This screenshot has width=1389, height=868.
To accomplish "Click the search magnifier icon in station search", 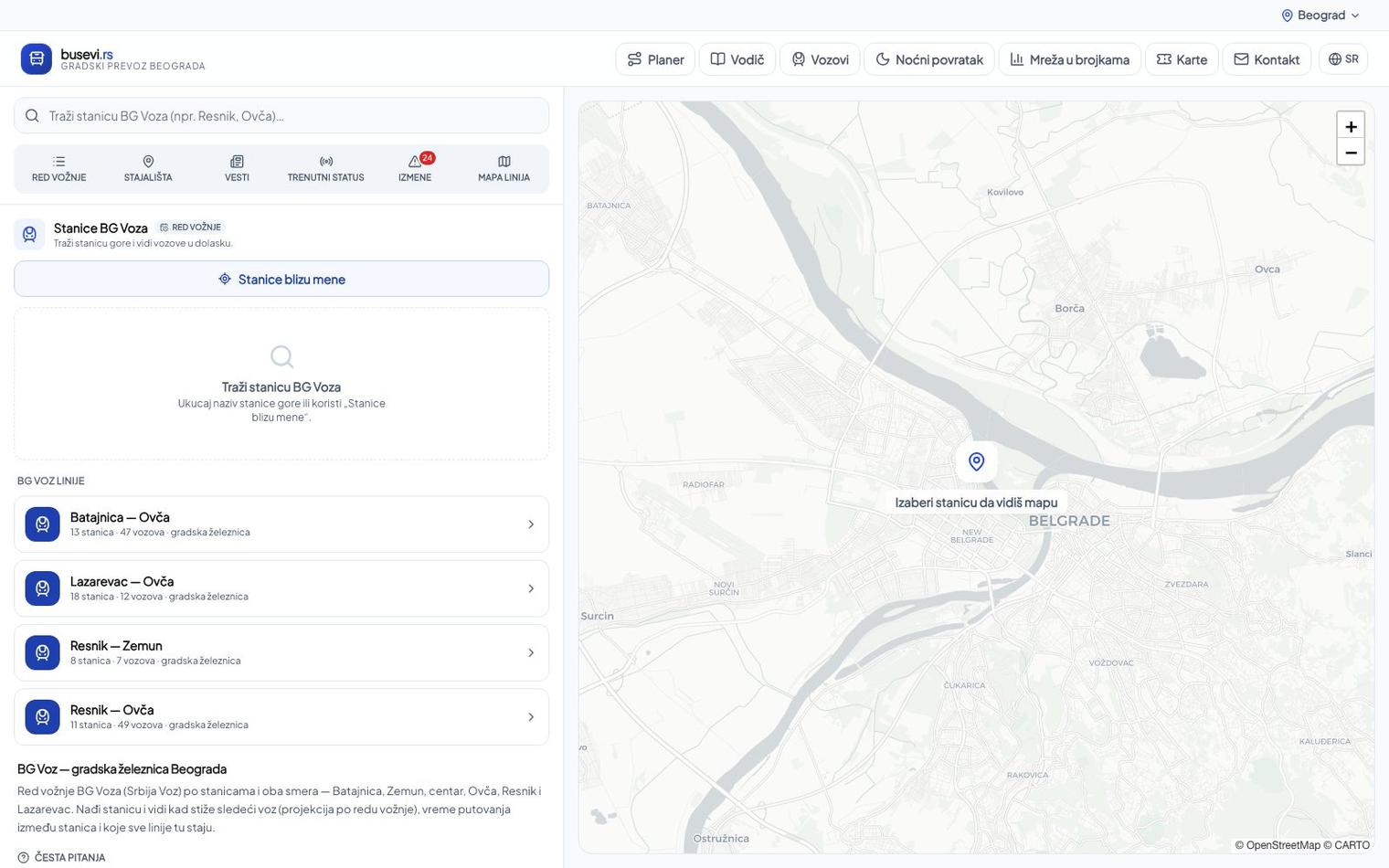I will (32, 116).
